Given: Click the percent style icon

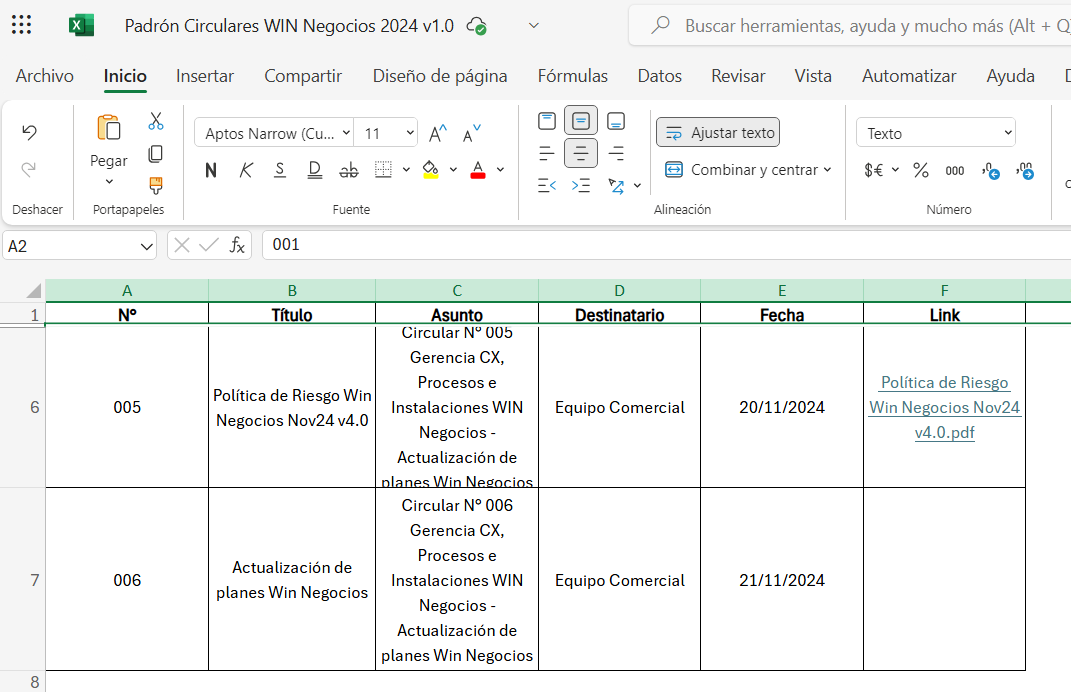Looking at the screenshot, I should point(921,170).
